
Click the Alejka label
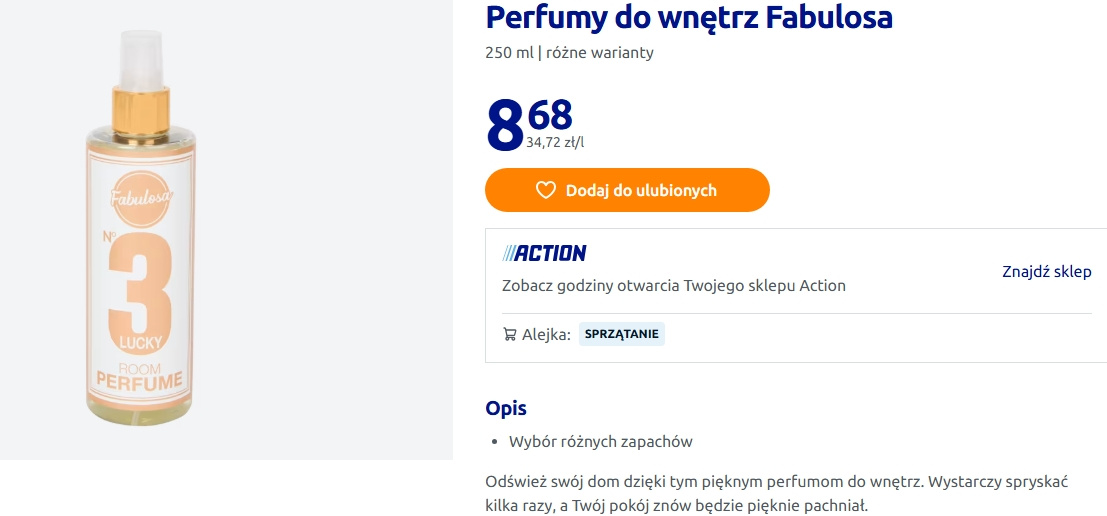click(546, 334)
